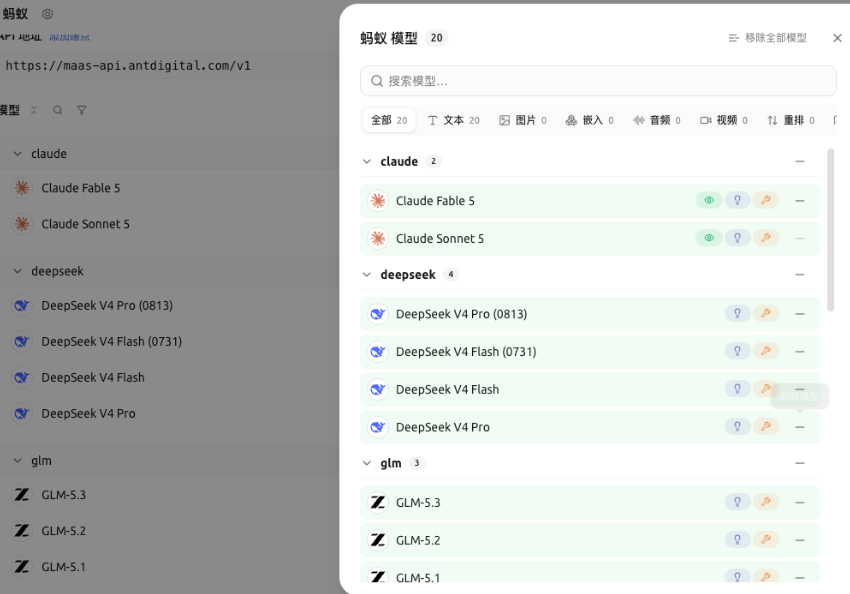Collapse the glm group in the dialog
Viewport: 850px width, 594px height.
click(x=367, y=463)
